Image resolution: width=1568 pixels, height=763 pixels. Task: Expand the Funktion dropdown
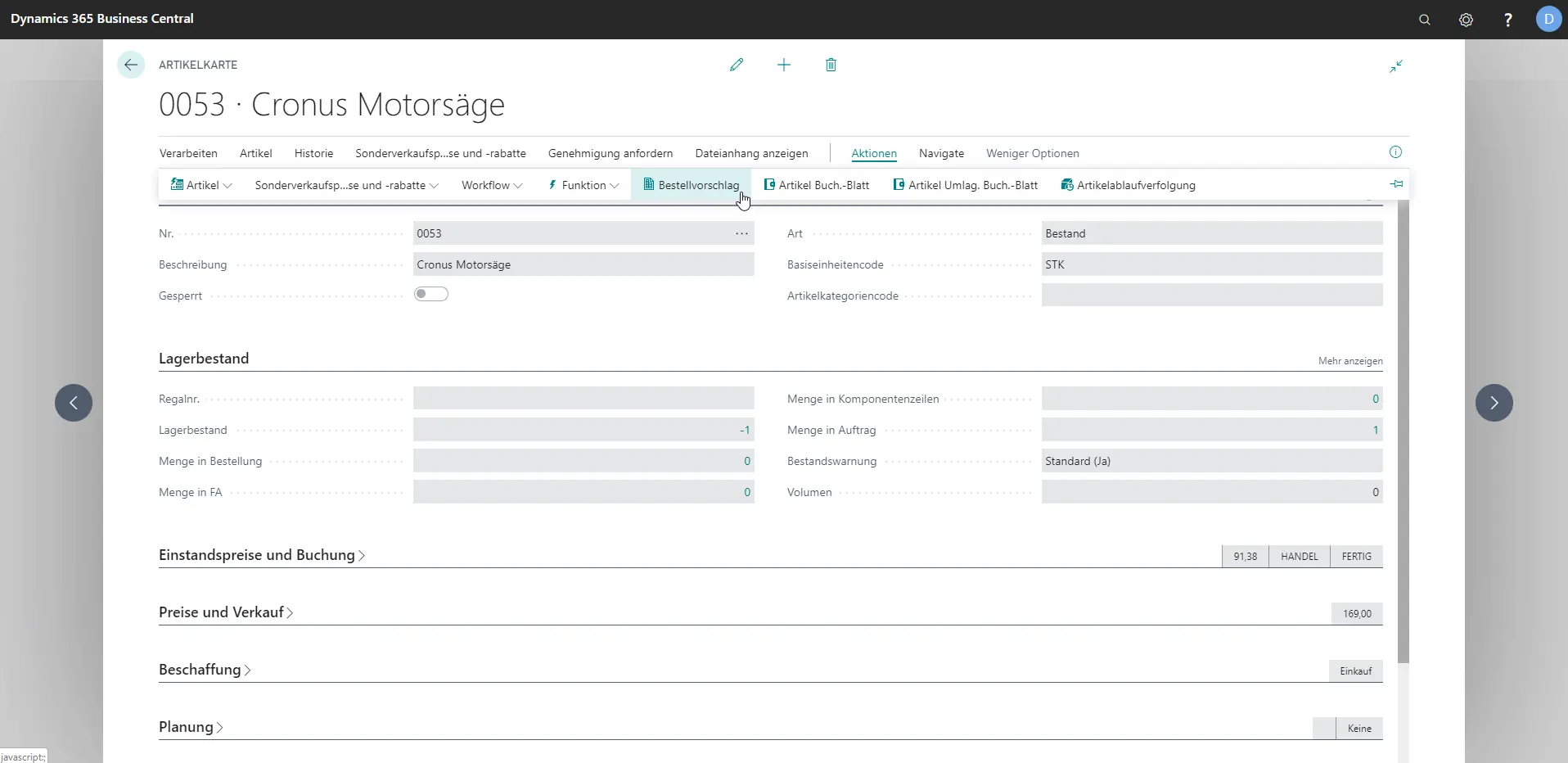(583, 185)
